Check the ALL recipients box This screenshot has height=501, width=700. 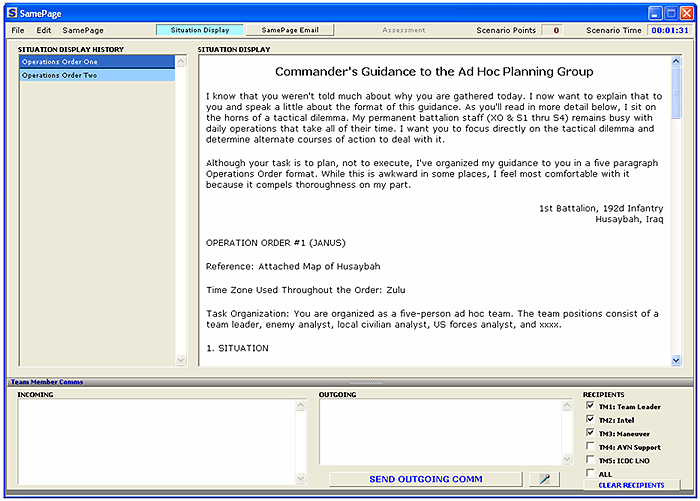pos(590,472)
